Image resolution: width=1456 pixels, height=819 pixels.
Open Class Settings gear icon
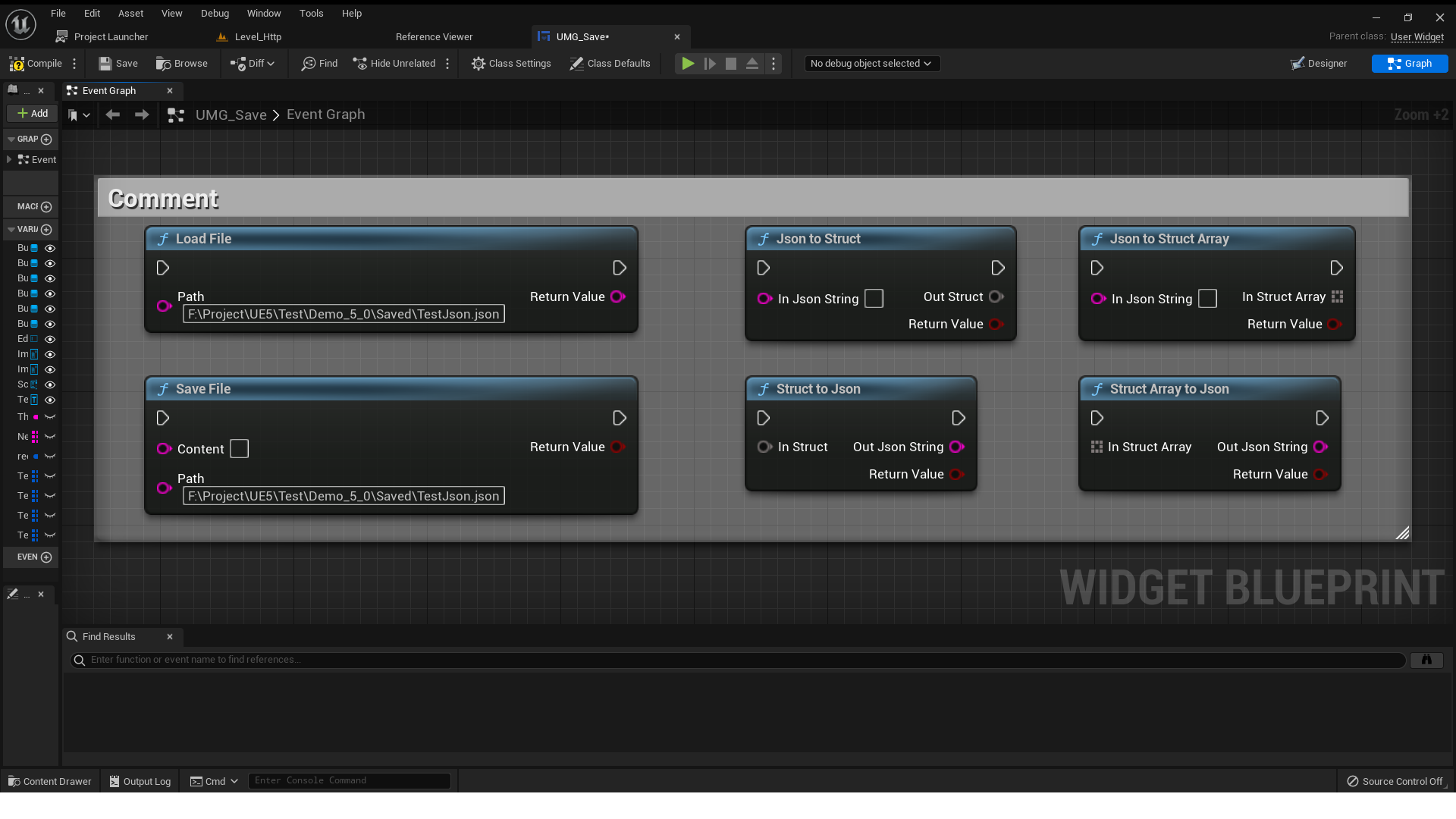click(x=478, y=64)
